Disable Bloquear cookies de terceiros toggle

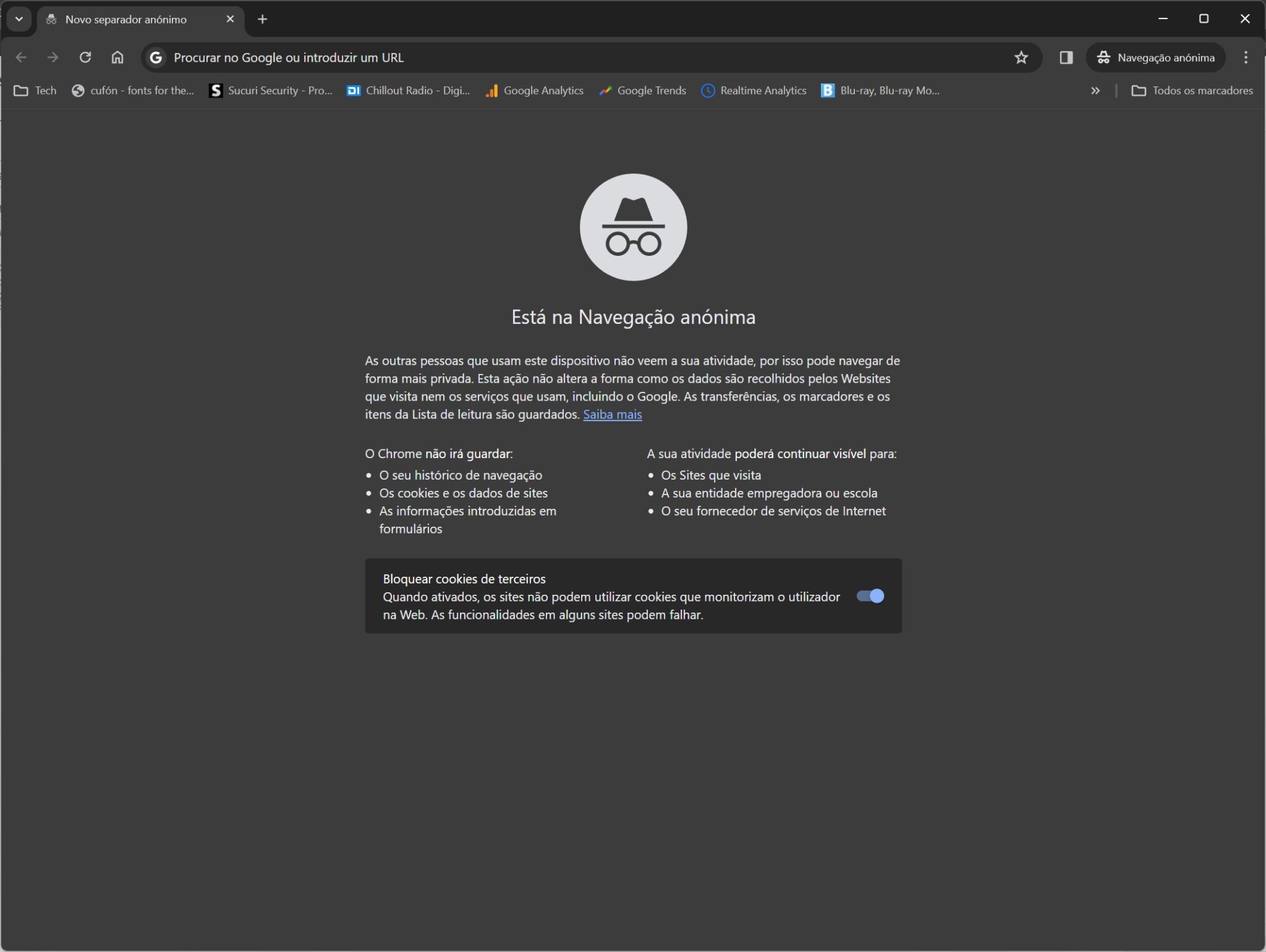click(870, 596)
